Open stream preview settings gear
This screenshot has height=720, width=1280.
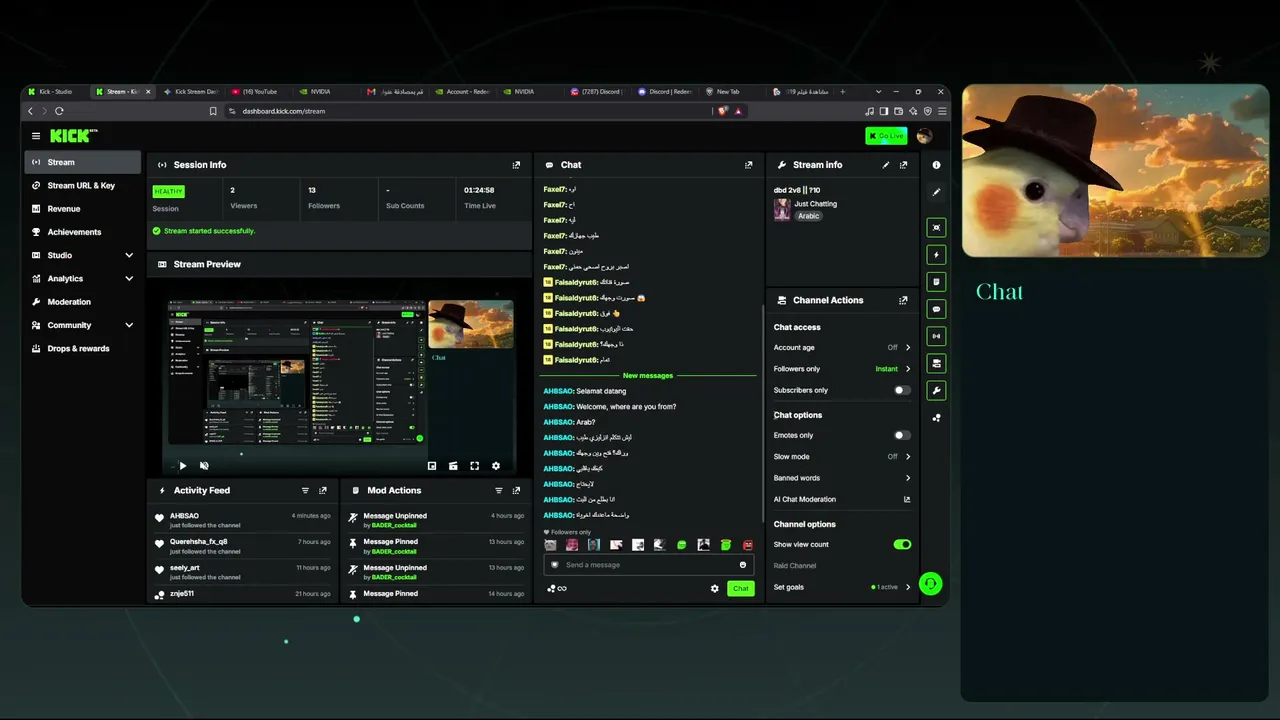495,466
